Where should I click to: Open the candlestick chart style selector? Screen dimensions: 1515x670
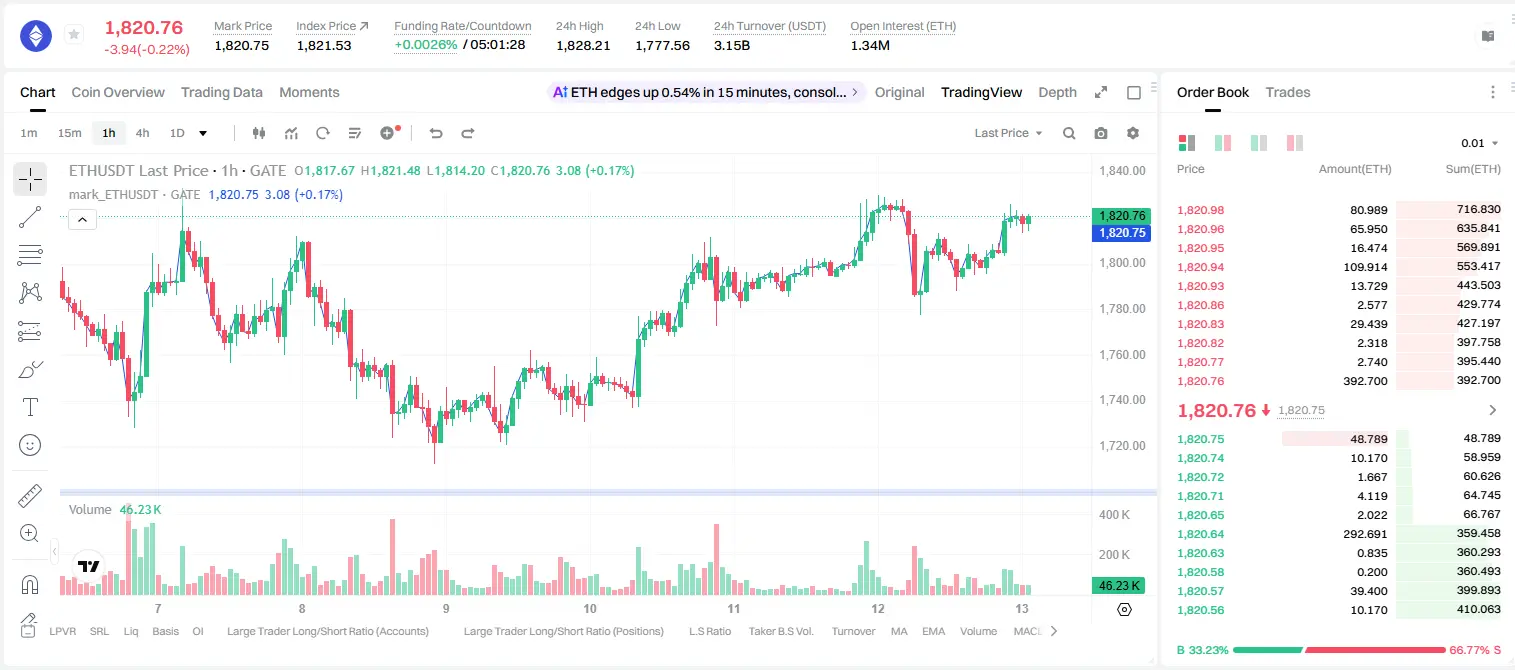(259, 133)
